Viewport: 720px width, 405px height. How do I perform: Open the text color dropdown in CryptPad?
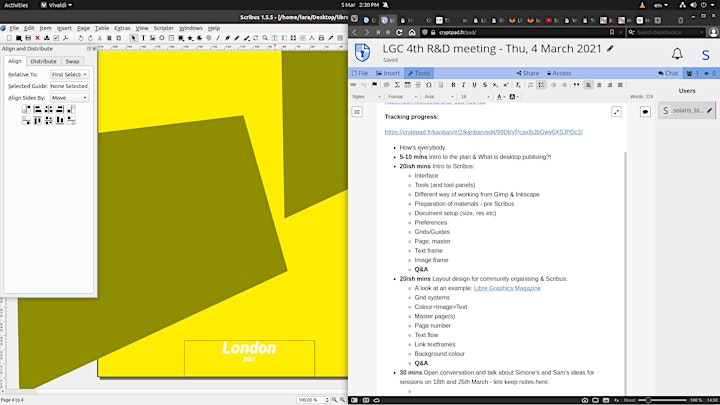point(501,97)
